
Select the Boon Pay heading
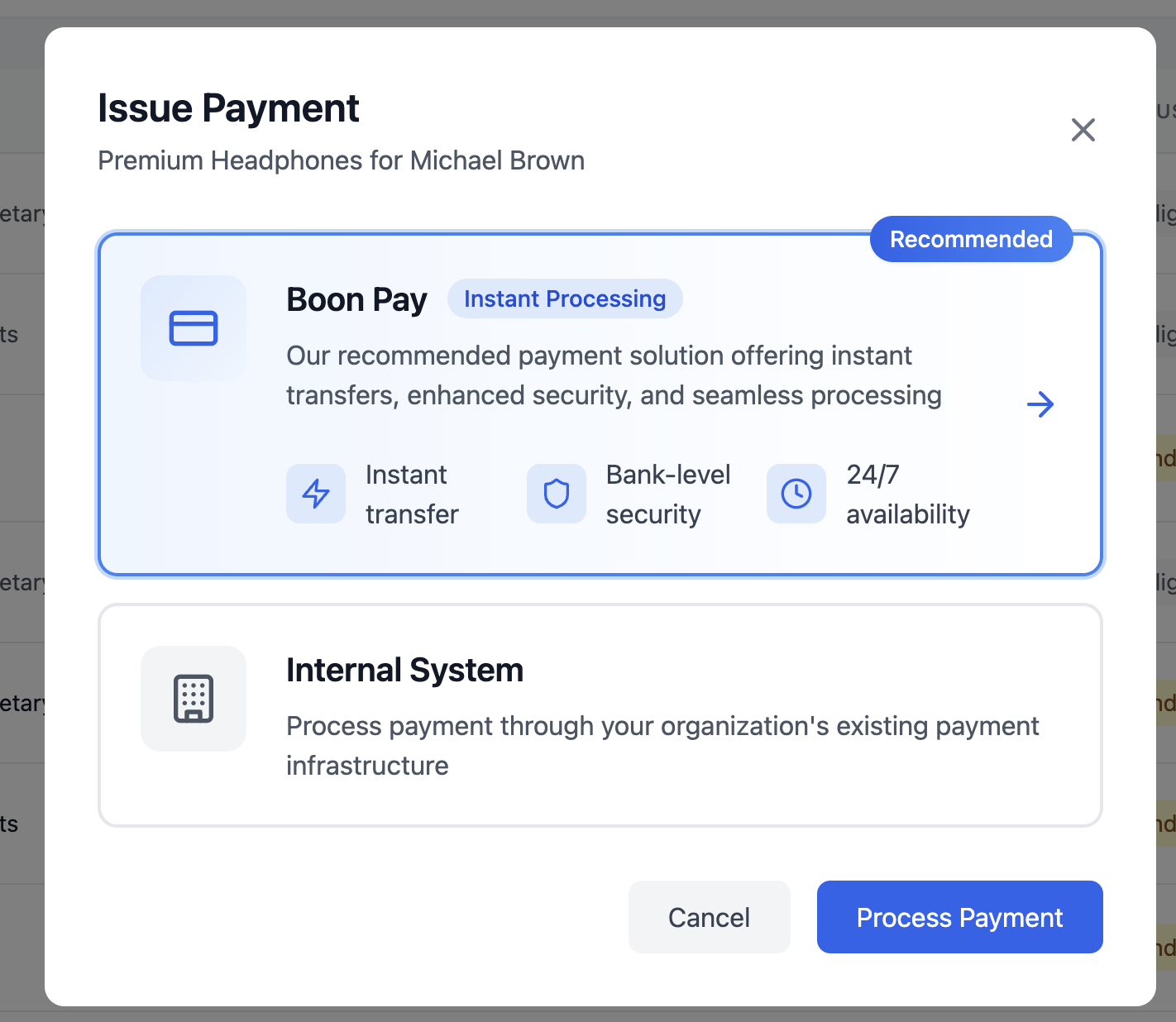pos(356,299)
